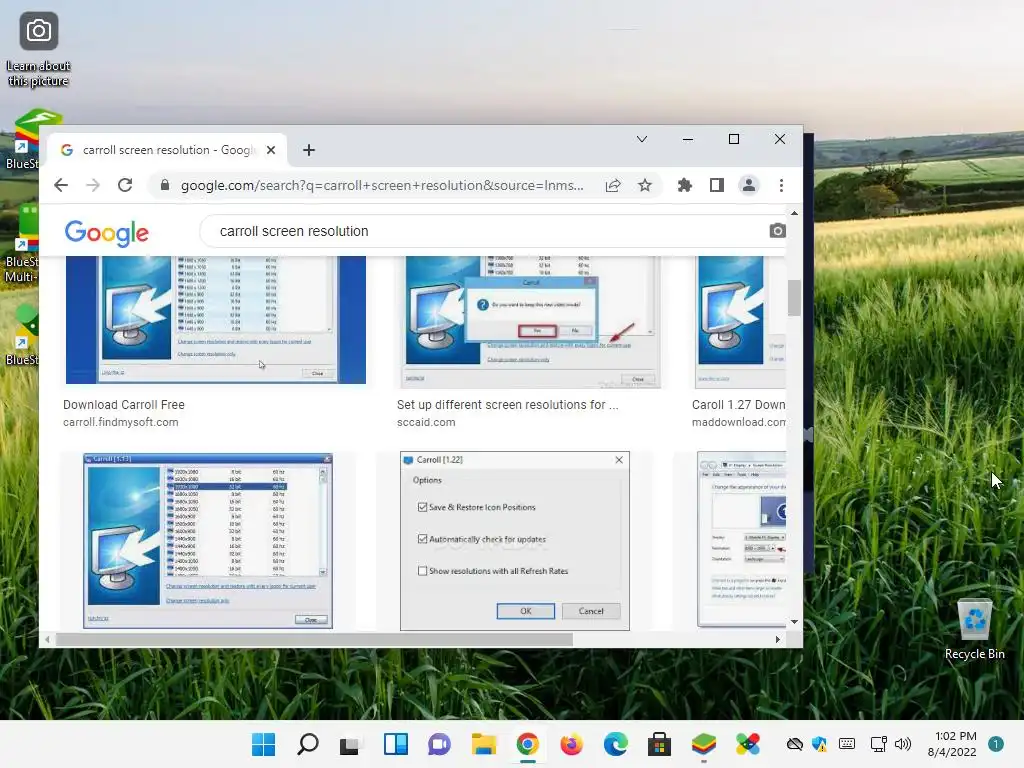Launch Microsoft Edge from taskbar
The height and width of the screenshot is (768, 1024).
(x=615, y=744)
